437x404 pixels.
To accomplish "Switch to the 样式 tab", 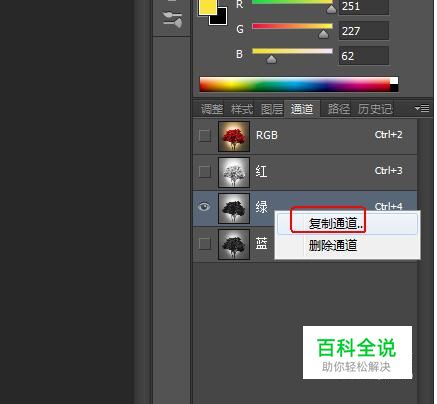I will coord(242,109).
